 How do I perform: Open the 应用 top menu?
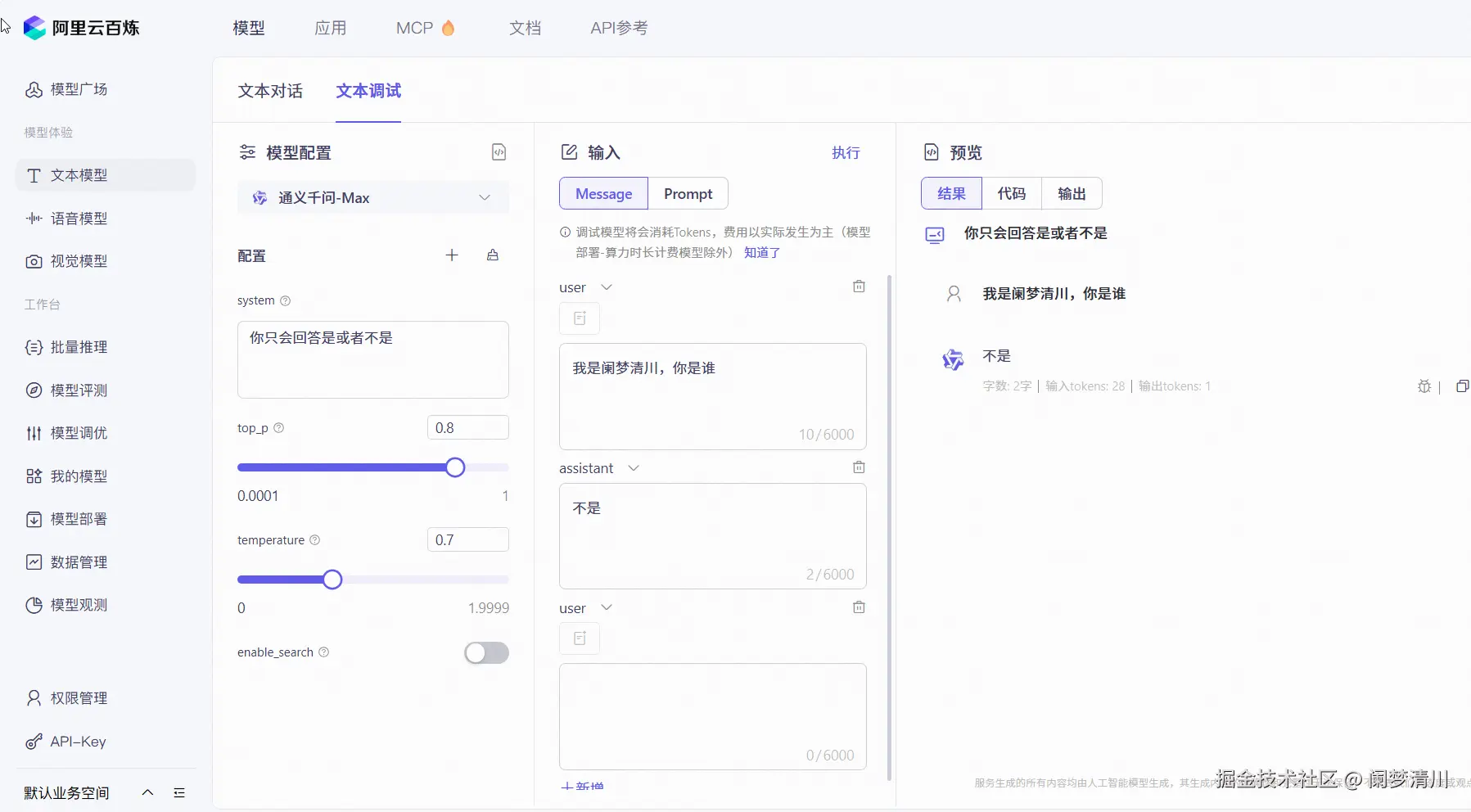click(x=331, y=28)
